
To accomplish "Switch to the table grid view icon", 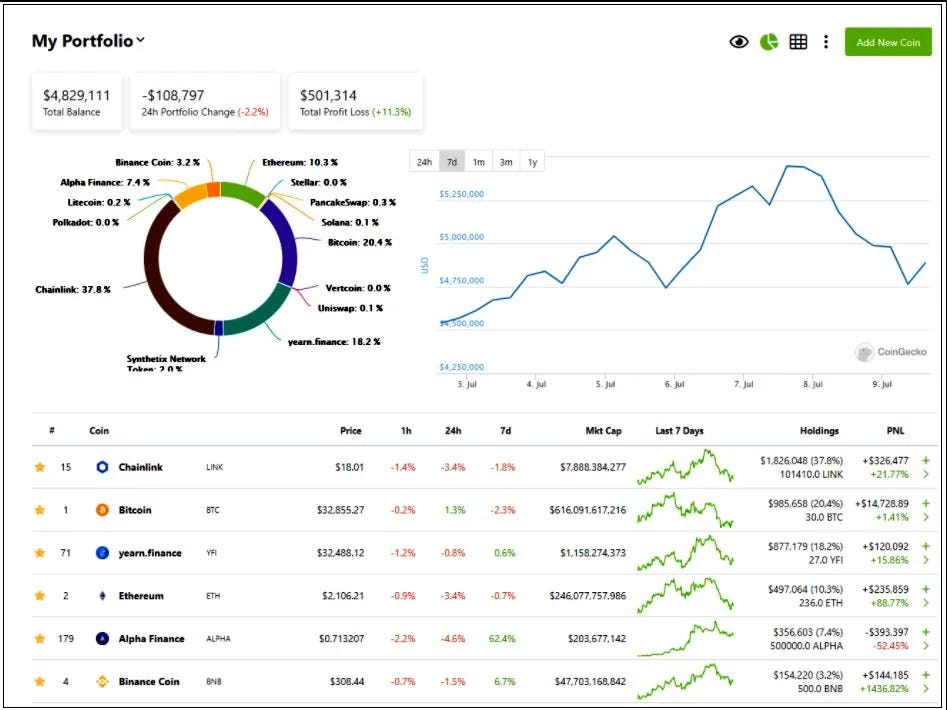I will 798,42.
